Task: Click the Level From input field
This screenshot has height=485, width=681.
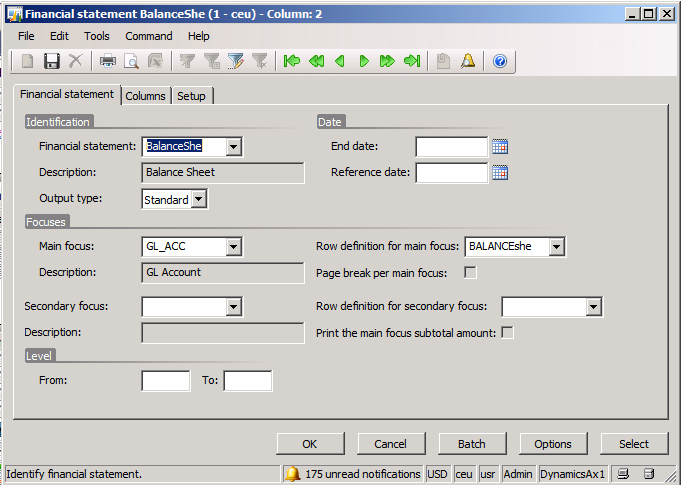Action: coord(166,381)
